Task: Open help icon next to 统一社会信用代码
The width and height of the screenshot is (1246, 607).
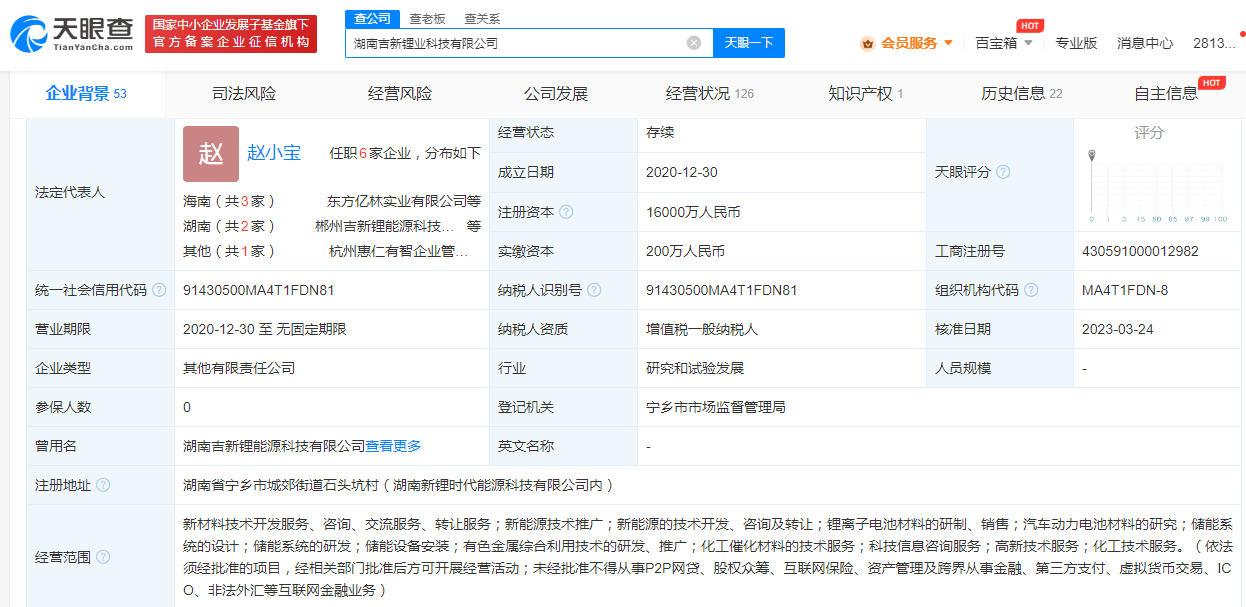Action: (x=159, y=290)
